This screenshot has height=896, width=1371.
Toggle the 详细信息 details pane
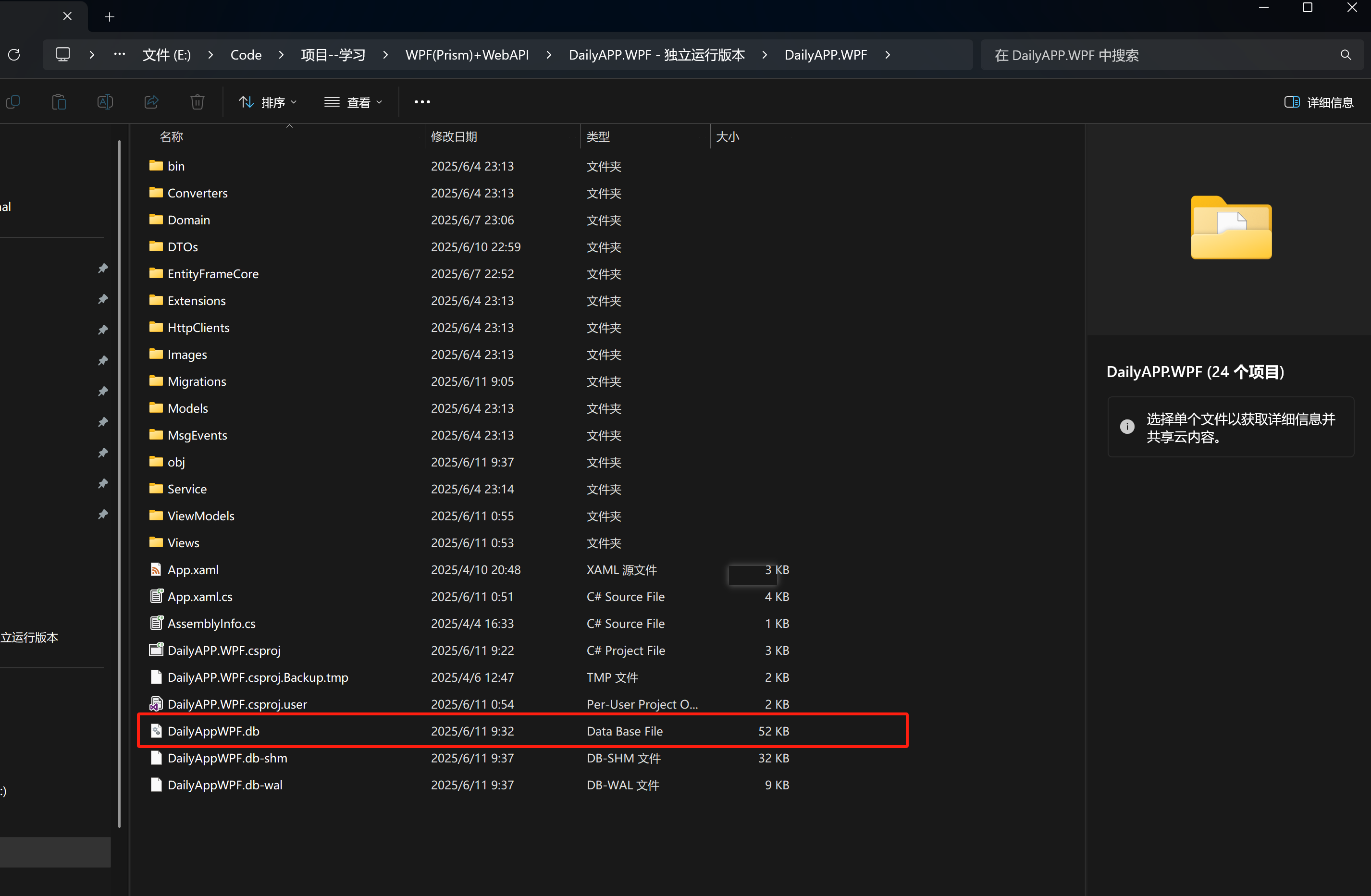[x=1318, y=102]
